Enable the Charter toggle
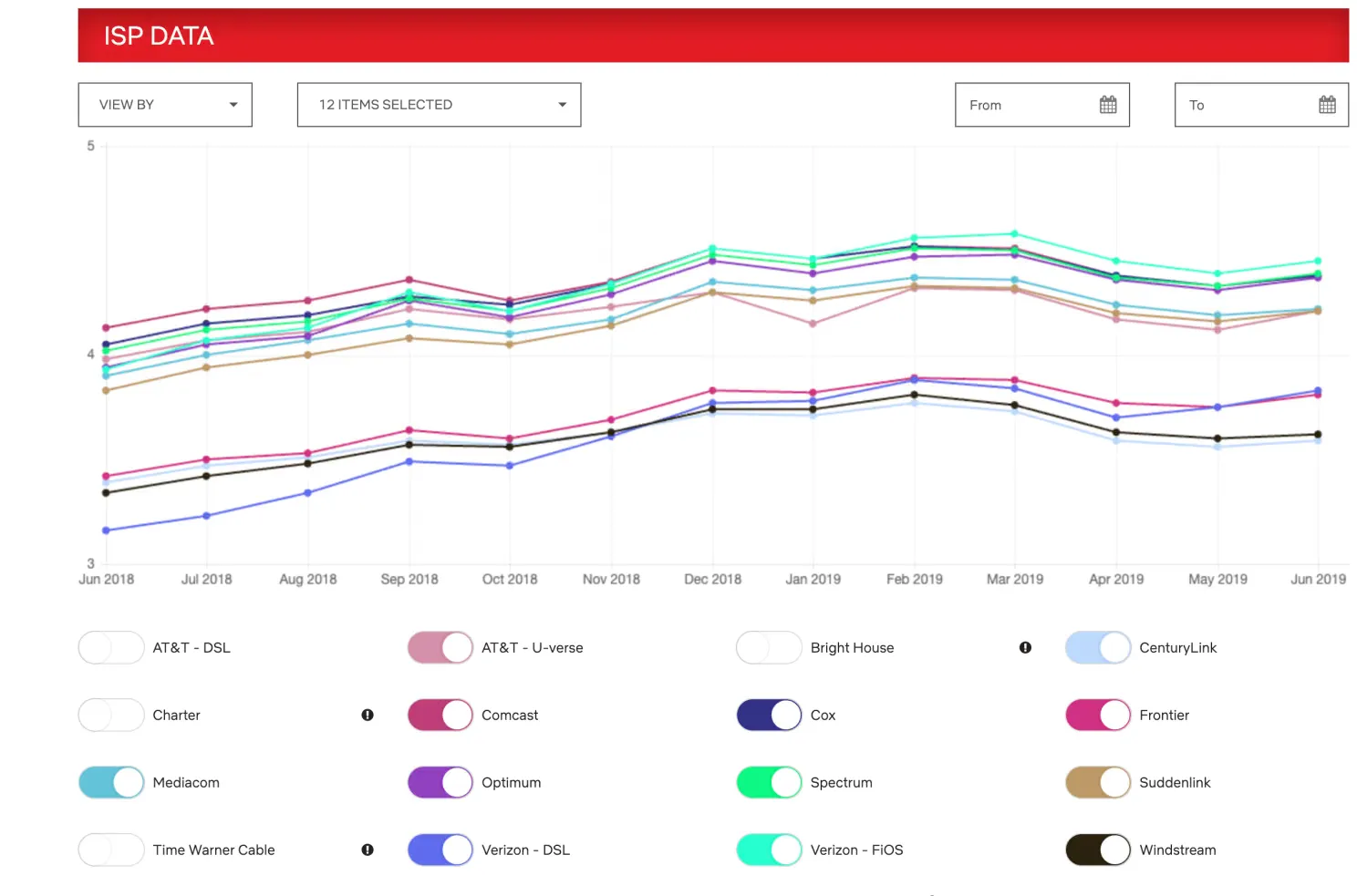Screen dimensions: 1357x896 pyautogui.click(x=111, y=716)
